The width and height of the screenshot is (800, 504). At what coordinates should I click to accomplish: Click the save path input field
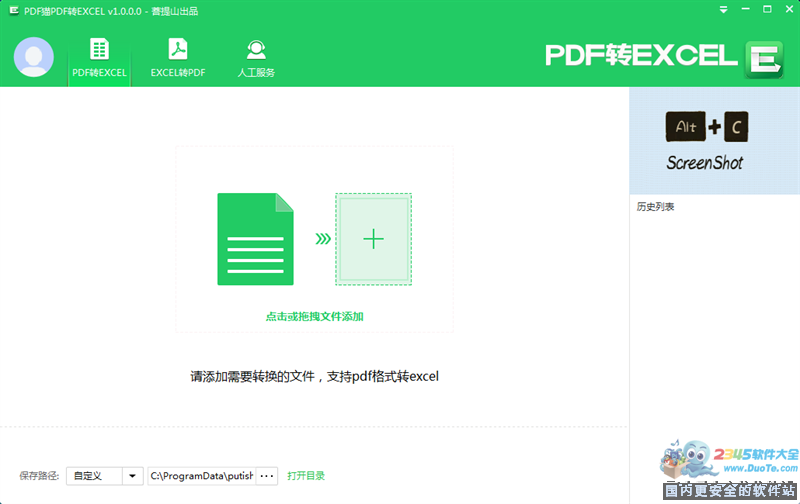[202, 476]
